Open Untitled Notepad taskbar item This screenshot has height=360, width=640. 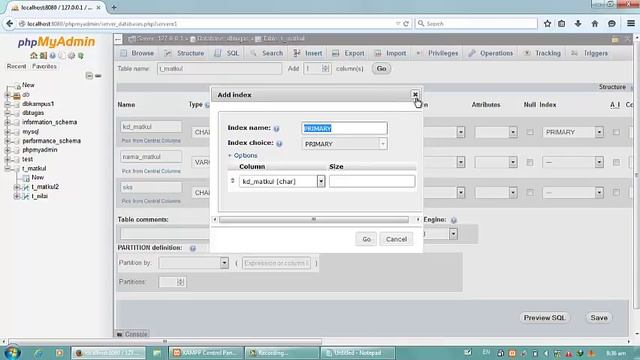click(358, 353)
